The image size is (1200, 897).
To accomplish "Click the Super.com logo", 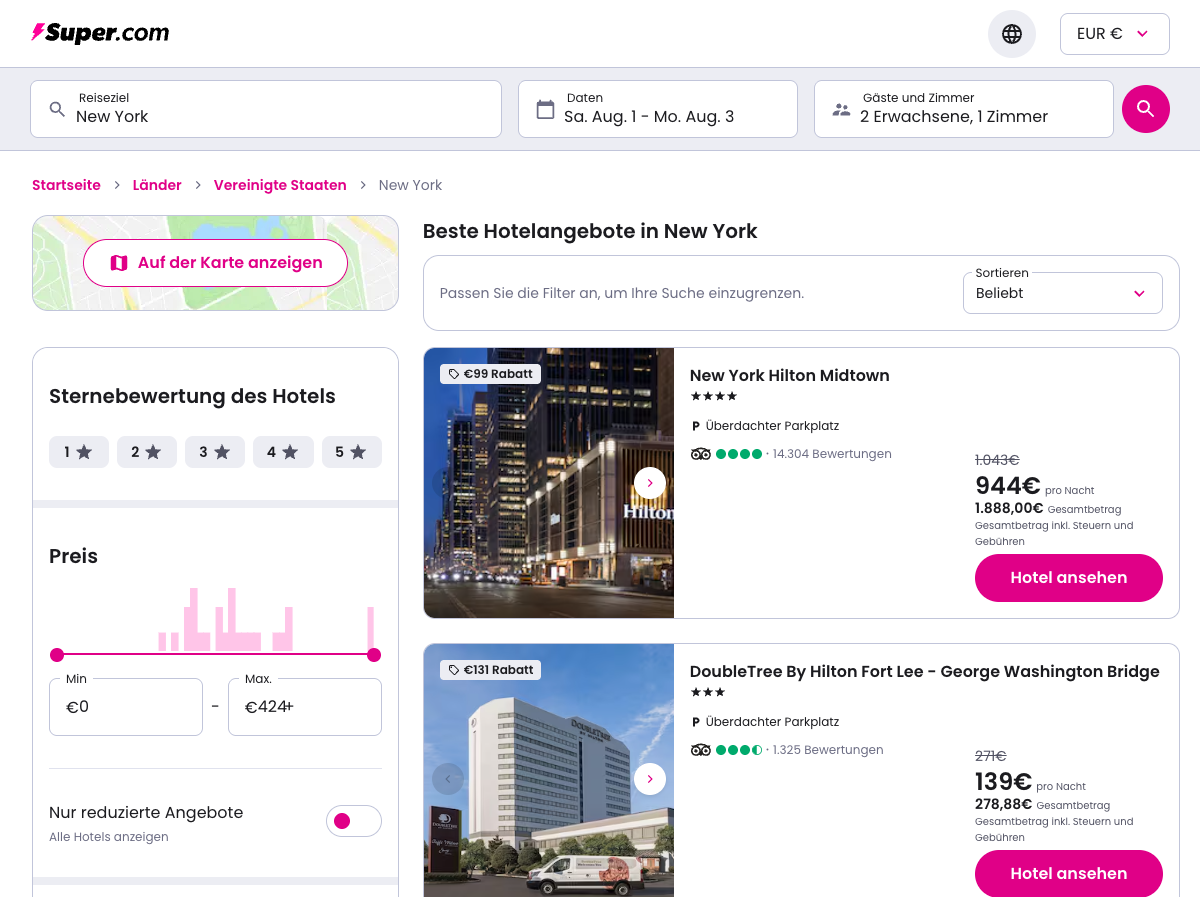I will (x=100, y=33).
